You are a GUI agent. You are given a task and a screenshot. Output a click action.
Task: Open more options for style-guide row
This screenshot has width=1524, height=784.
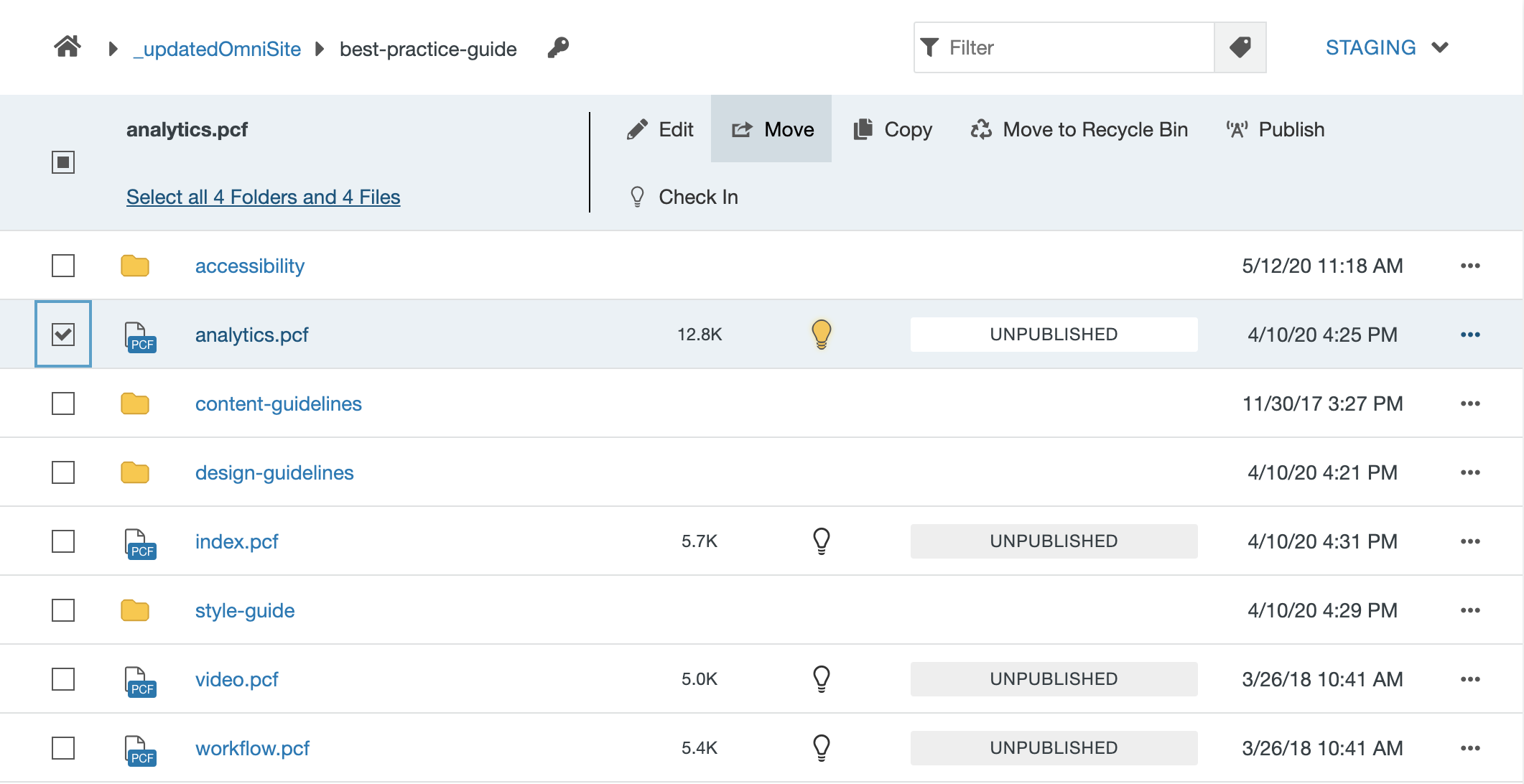point(1470,610)
